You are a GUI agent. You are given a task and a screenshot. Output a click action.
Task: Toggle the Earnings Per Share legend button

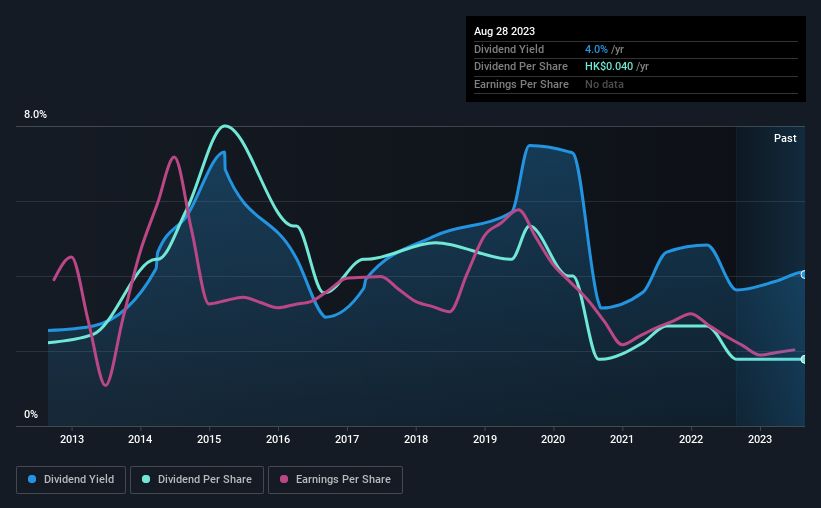[335, 480]
